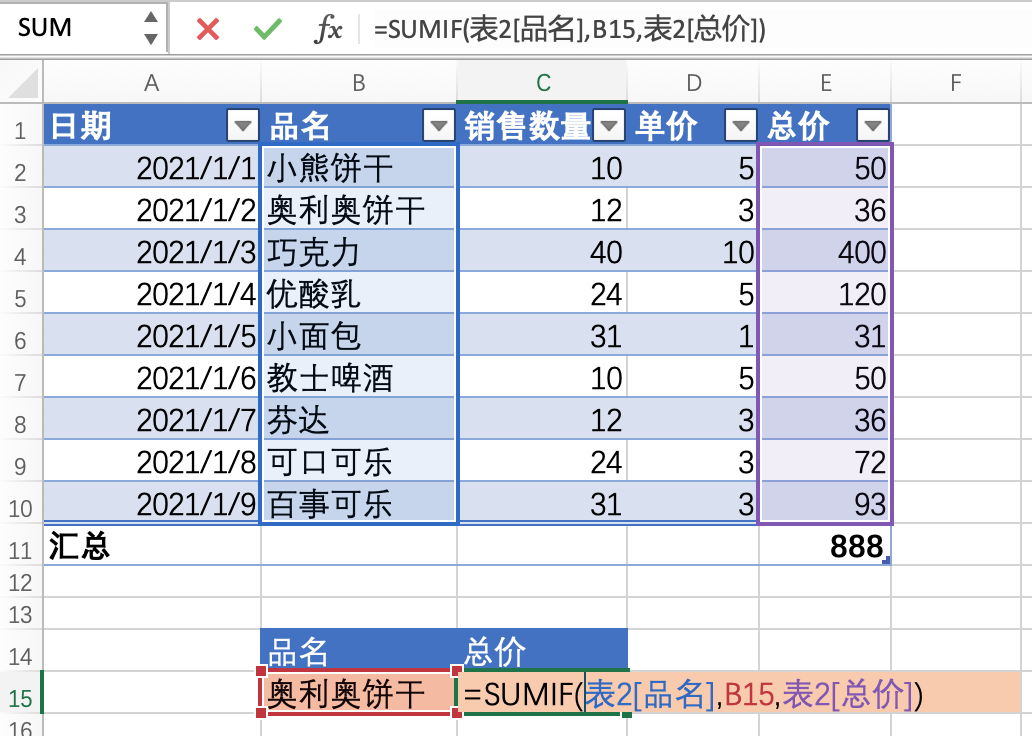Select the 汇总 cell in row 11
This screenshot has width=1032, height=736.
coord(151,546)
